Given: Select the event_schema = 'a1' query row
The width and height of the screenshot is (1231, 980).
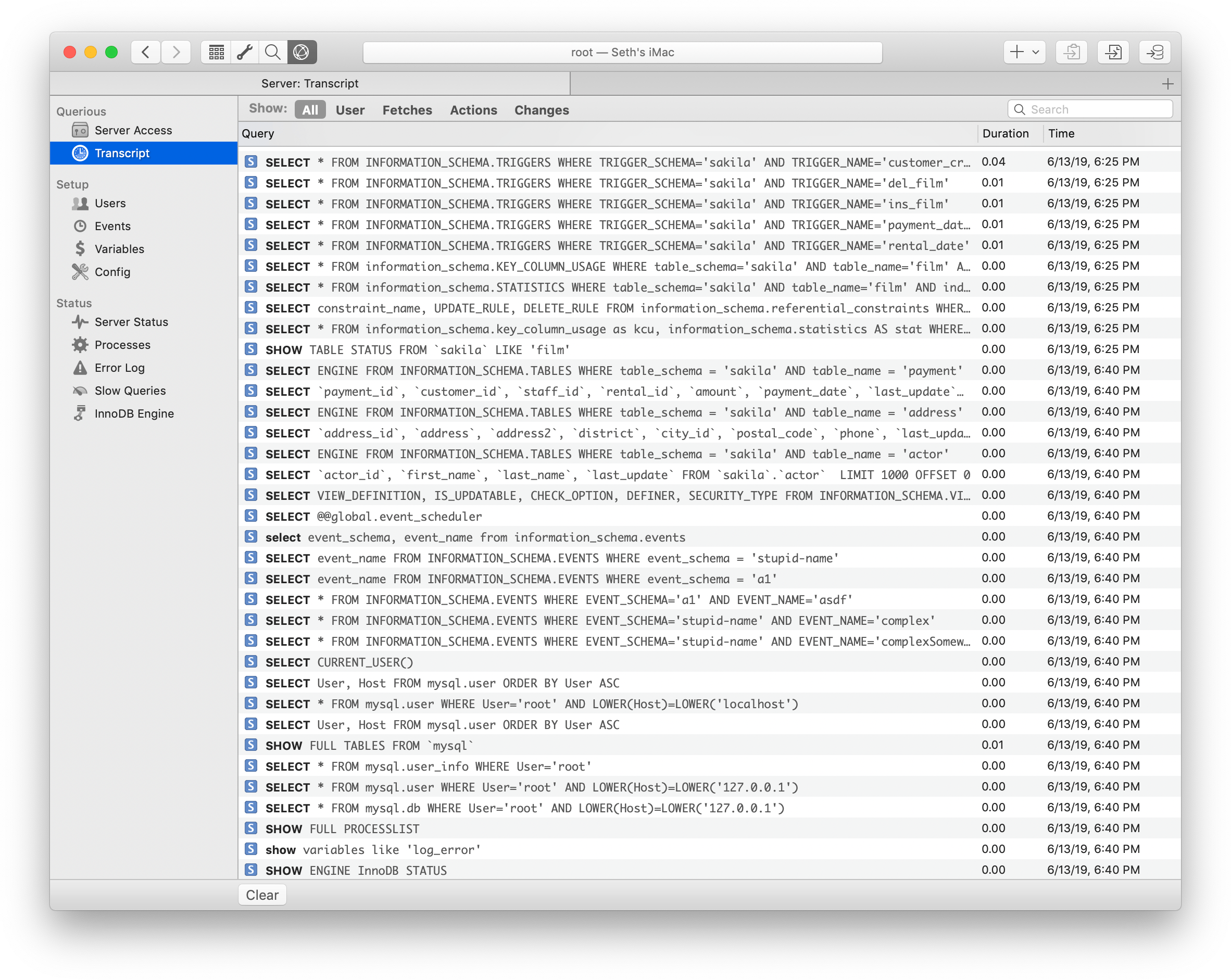Looking at the screenshot, I should pyautogui.click(x=709, y=579).
